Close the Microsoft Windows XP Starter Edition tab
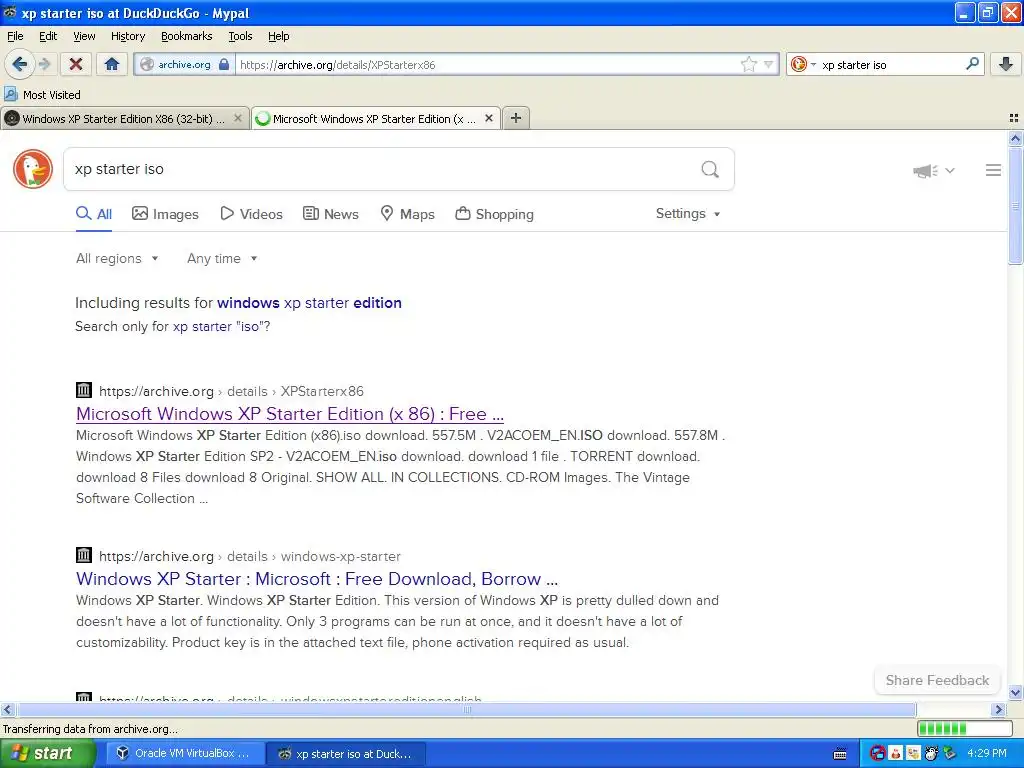 coord(488,118)
